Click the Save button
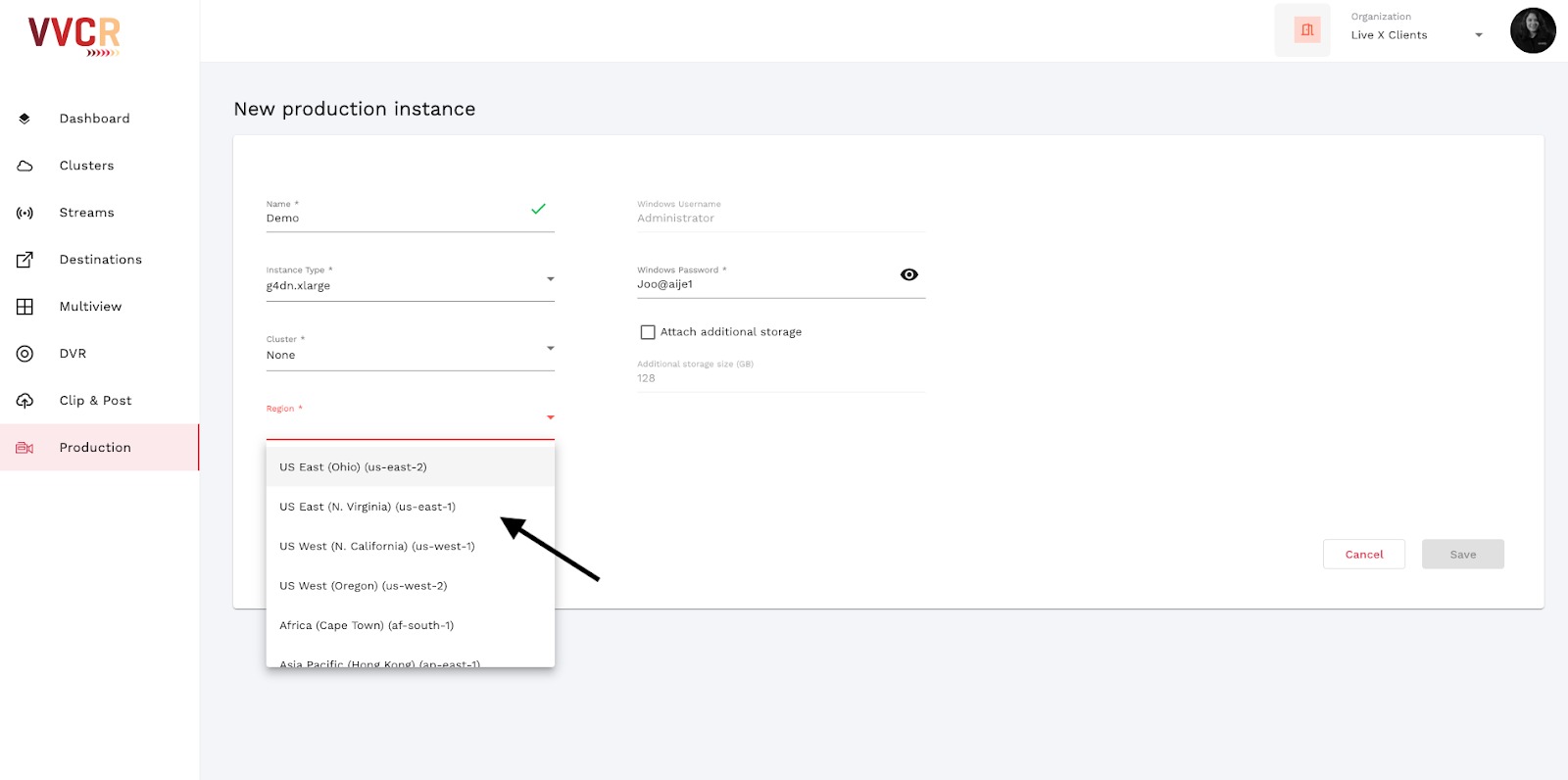 click(1463, 554)
